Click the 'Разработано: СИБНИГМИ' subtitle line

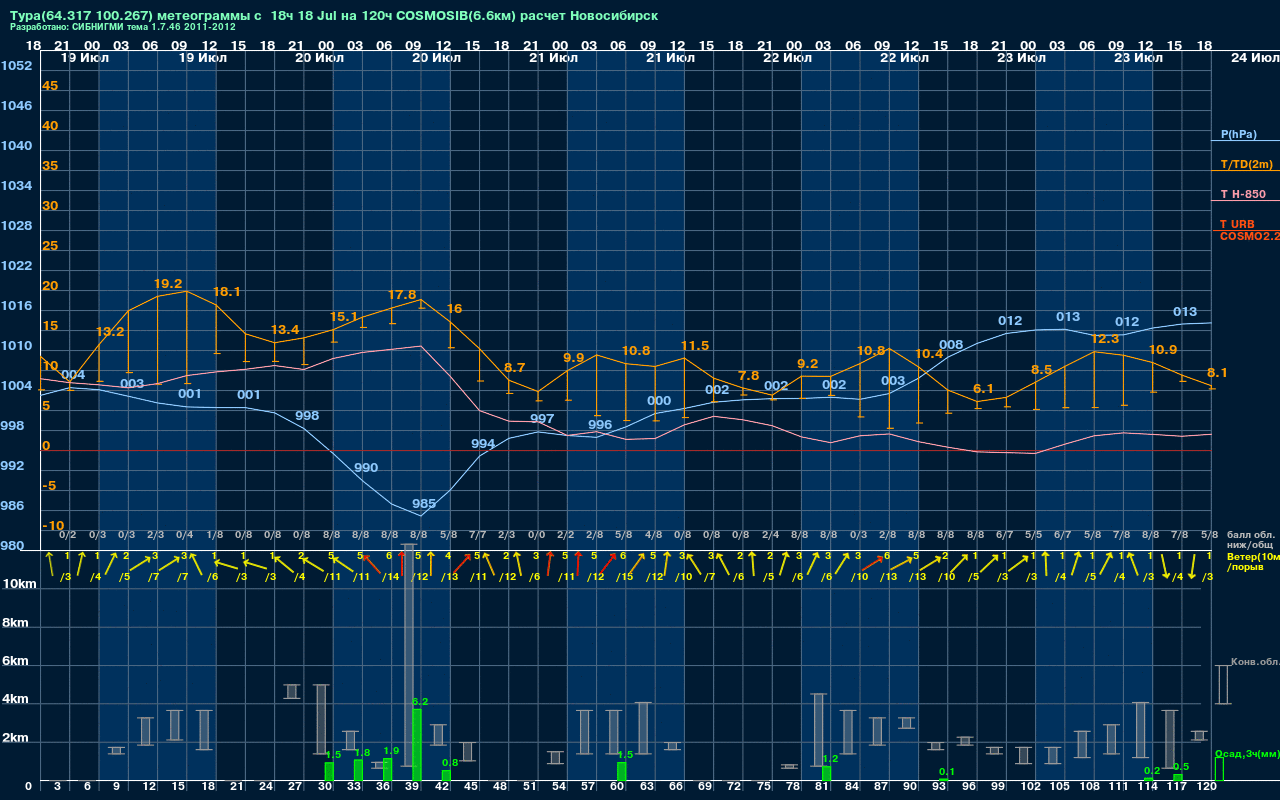(123, 27)
